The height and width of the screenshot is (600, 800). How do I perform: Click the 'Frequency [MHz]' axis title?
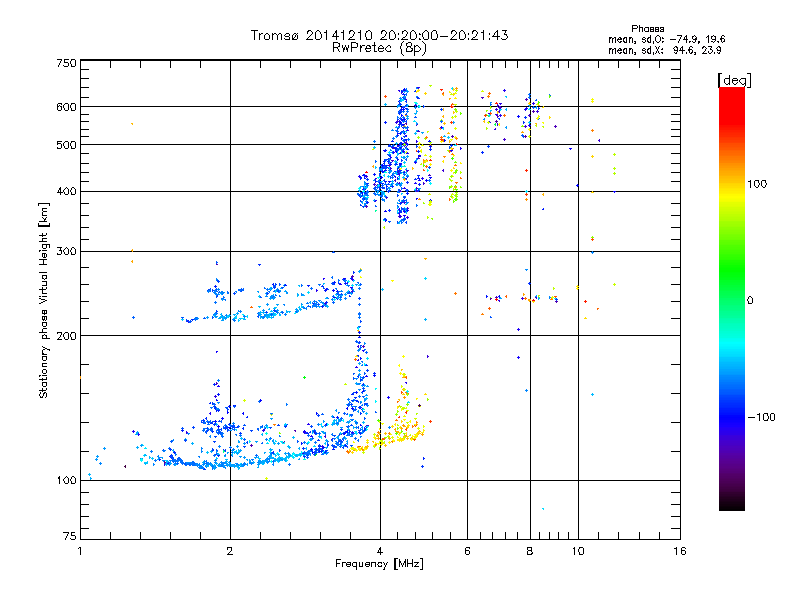[x=379, y=564]
